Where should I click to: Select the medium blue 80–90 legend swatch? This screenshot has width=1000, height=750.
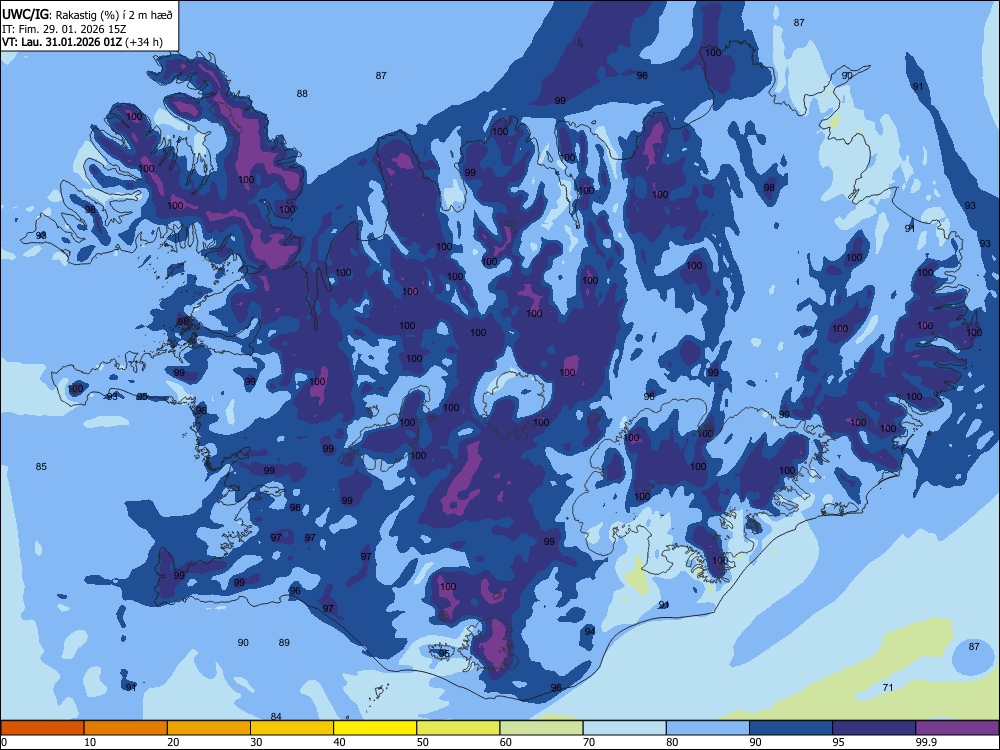coord(707,728)
